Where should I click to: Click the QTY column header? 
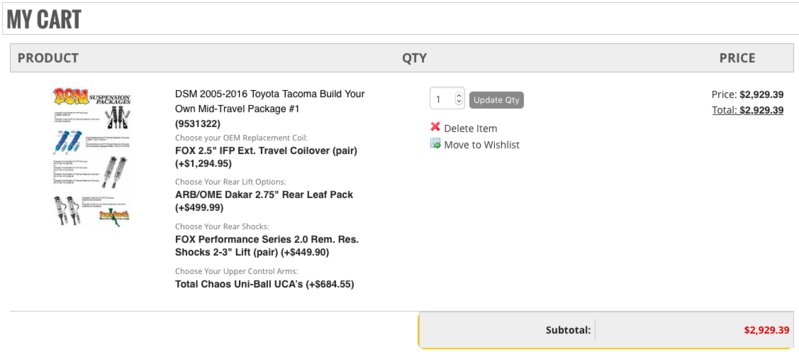[414, 58]
